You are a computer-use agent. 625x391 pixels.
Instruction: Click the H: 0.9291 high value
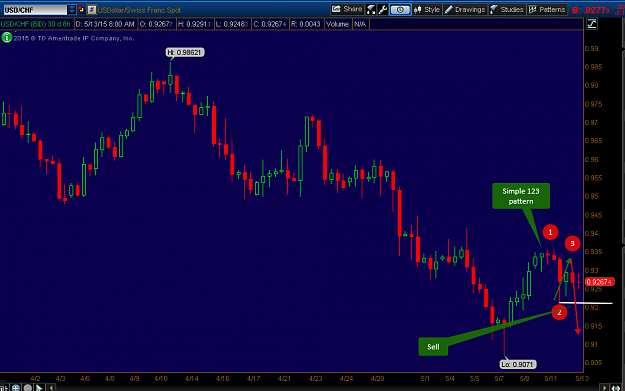[194, 24]
